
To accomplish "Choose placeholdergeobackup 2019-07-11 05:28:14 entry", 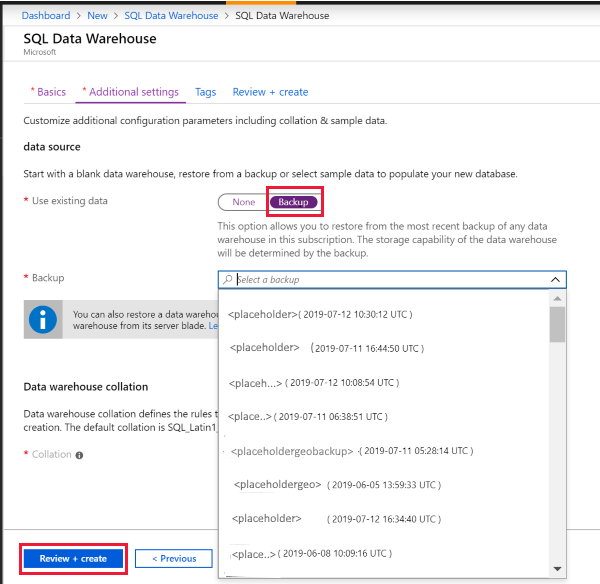I will coord(384,451).
